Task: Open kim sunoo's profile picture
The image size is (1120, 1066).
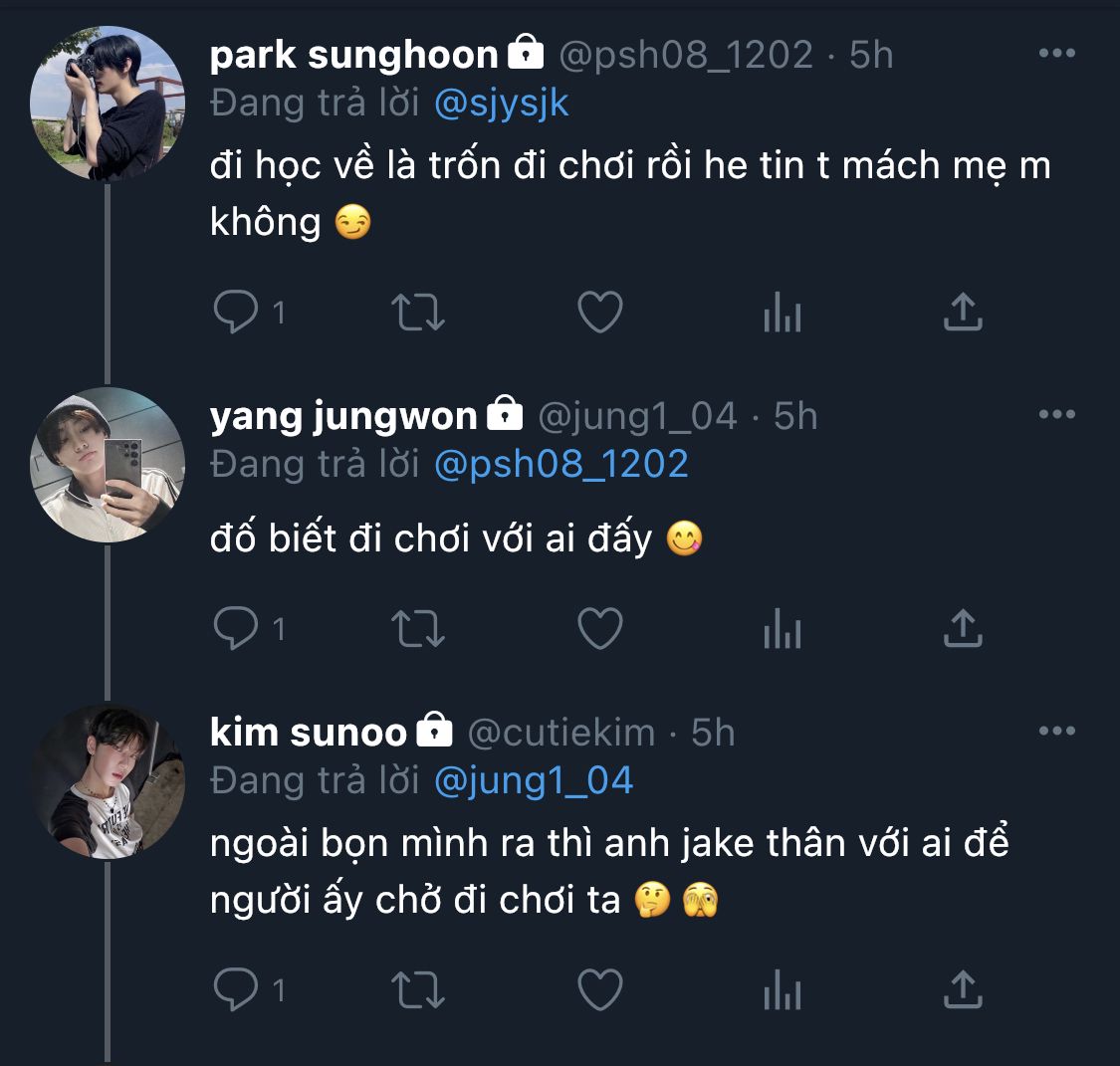Action: pyautogui.click(x=108, y=782)
